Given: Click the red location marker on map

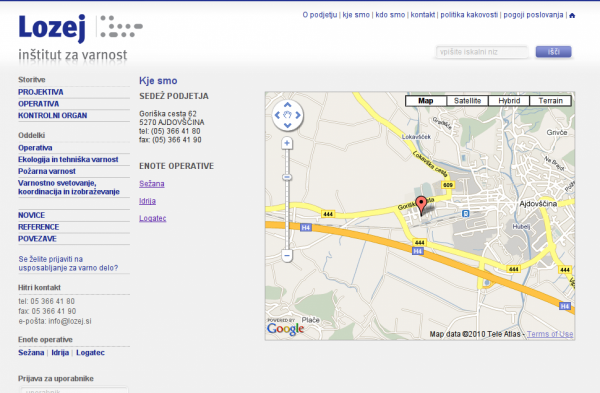Looking at the screenshot, I should tap(421, 205).
